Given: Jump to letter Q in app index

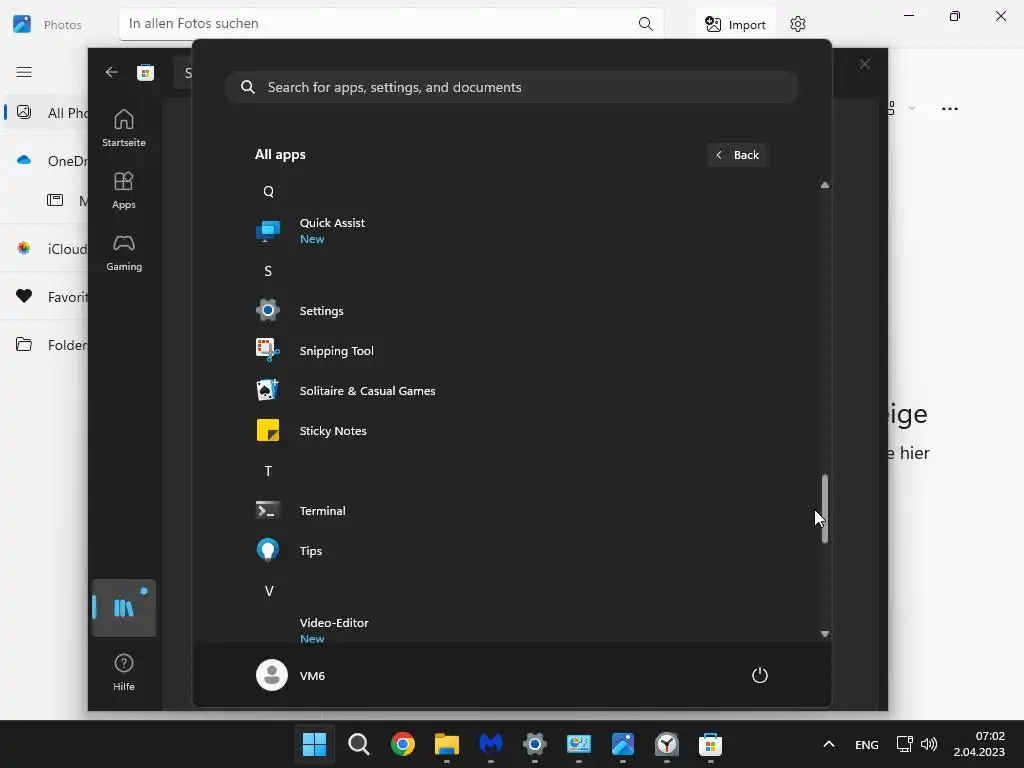Looking at the screenshot, I should [268, 191].
